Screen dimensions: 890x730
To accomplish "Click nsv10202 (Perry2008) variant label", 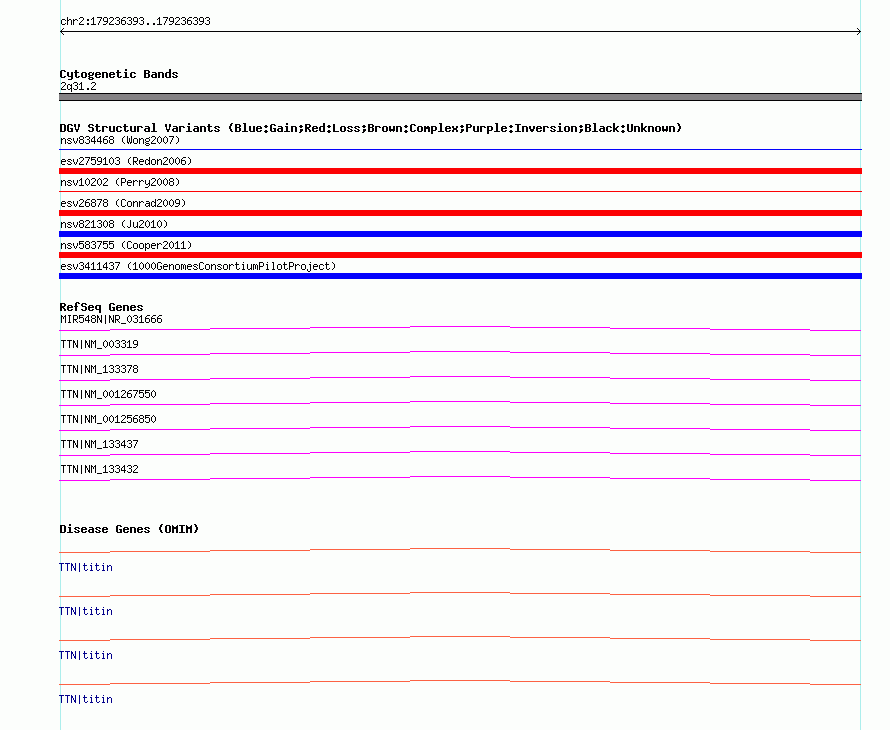I will pyautogui.click(x=120, y=182).
